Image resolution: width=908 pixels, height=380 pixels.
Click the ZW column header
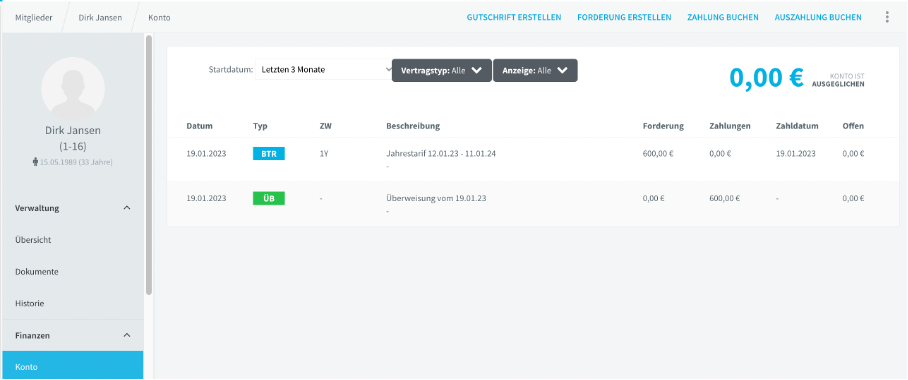pos(325,126)
